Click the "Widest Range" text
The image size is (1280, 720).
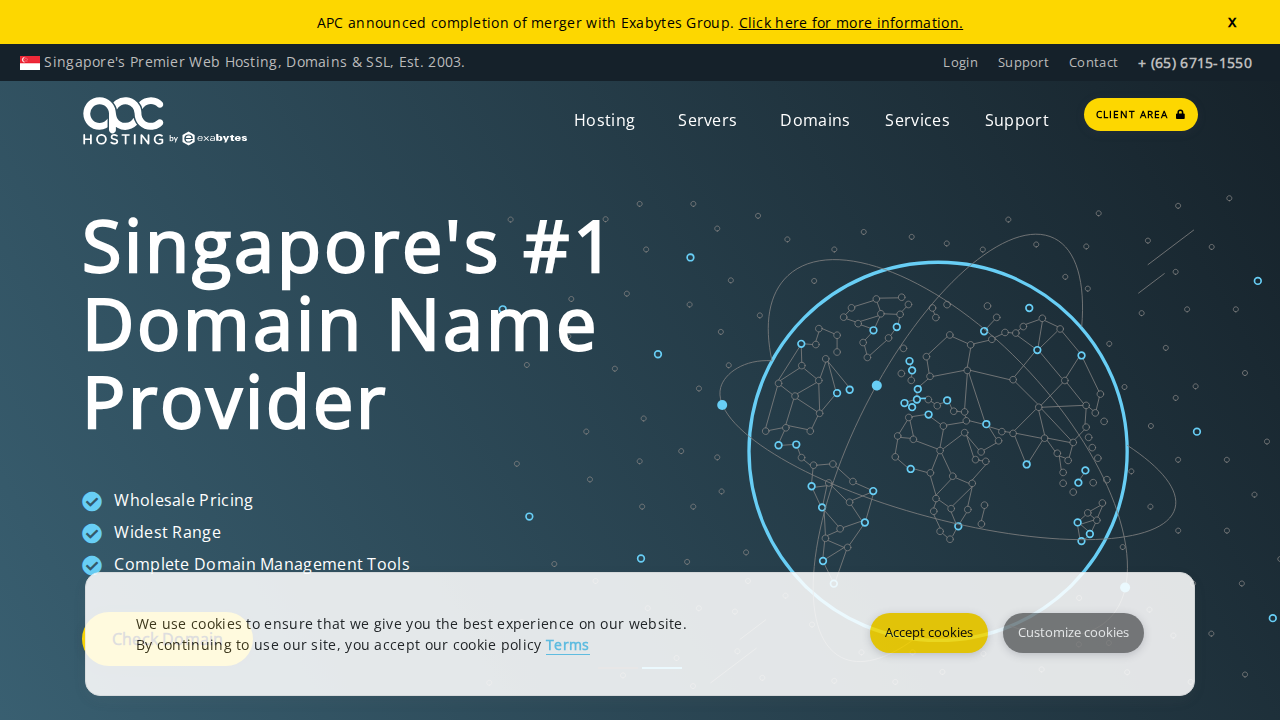tap(167, 532)
